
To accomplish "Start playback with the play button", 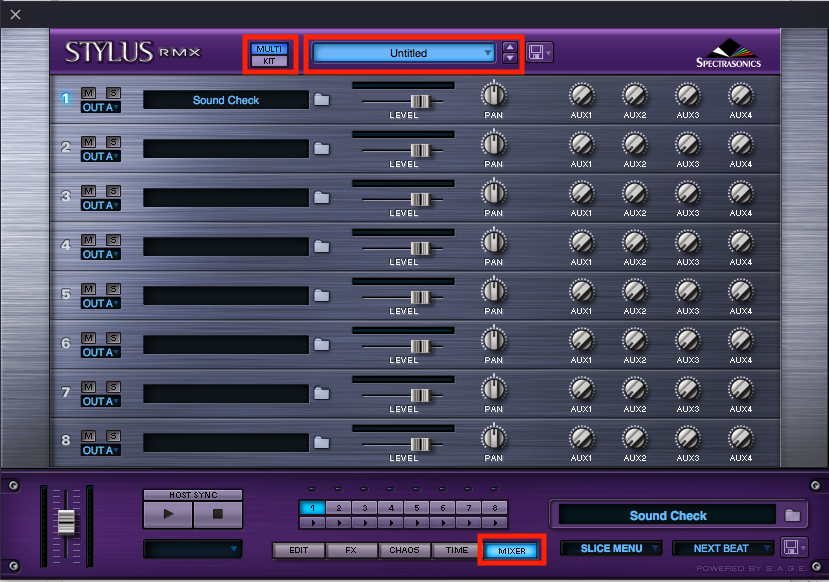I will [168, 514].
